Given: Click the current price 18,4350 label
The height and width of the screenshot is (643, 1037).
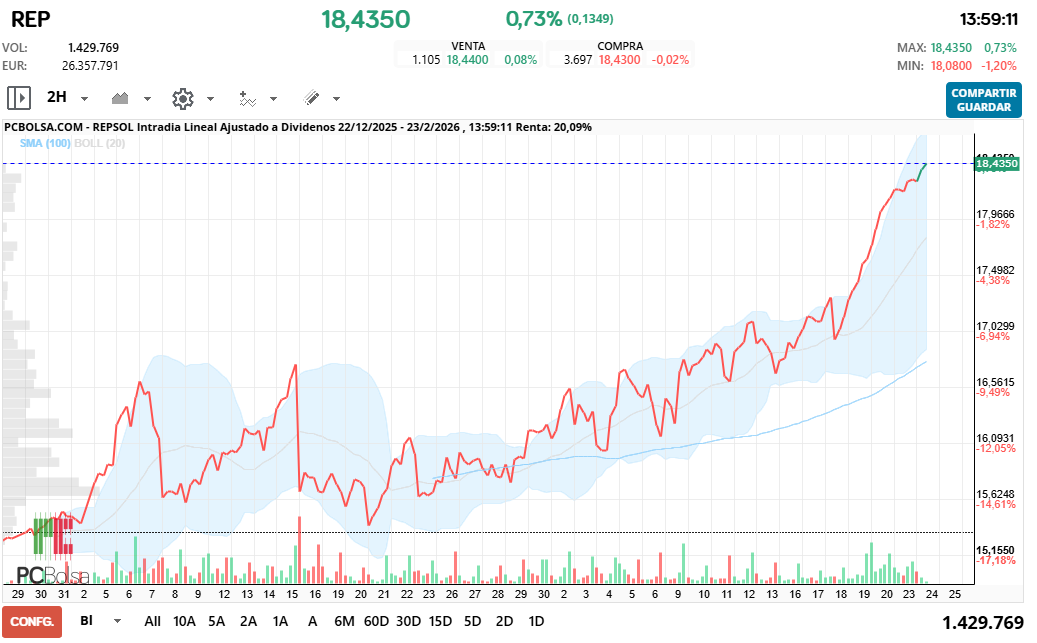Looking at the screenshot, I should tap(364, 18).
